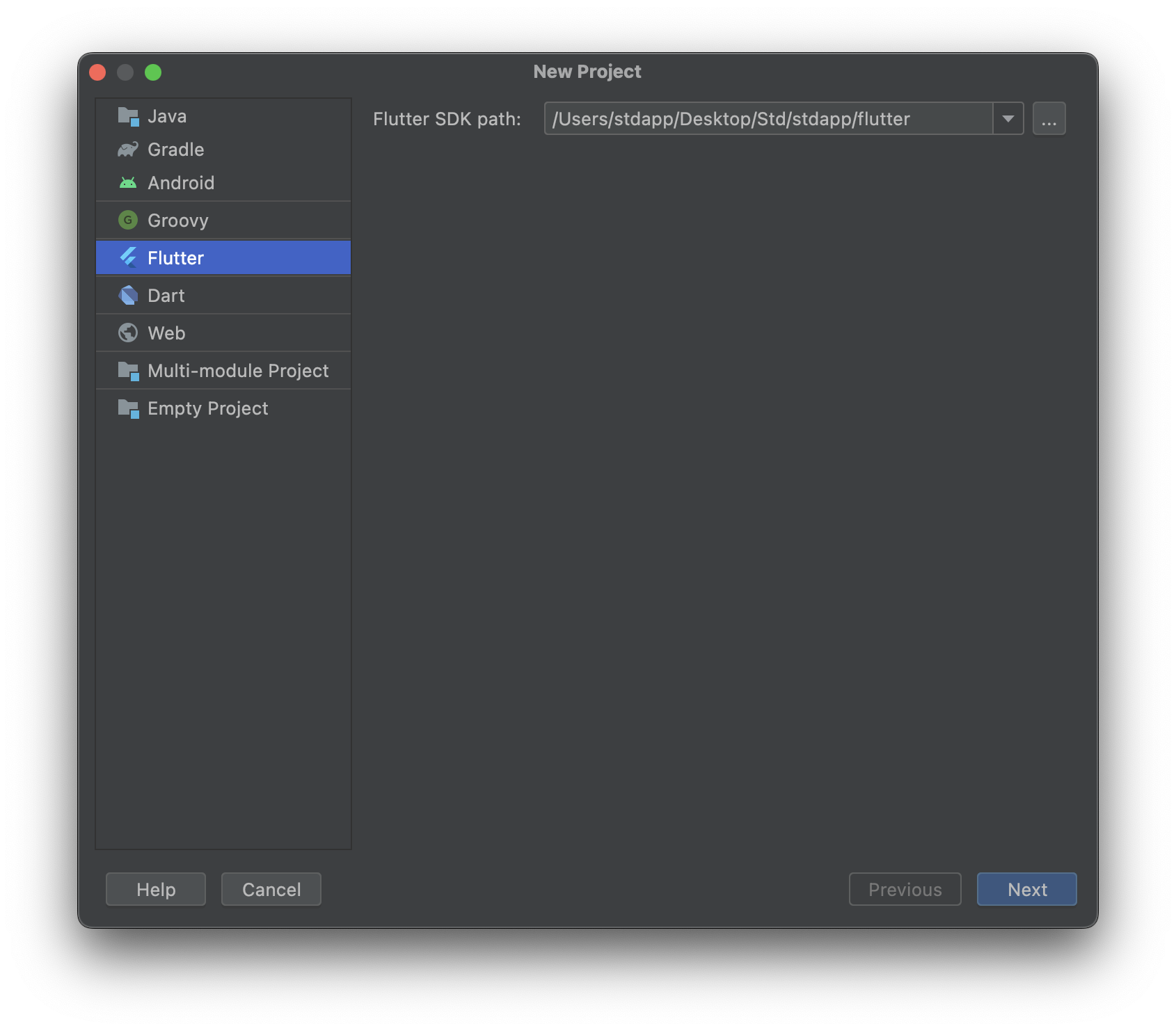Cancel the New Project dialog

click(271, 890)
